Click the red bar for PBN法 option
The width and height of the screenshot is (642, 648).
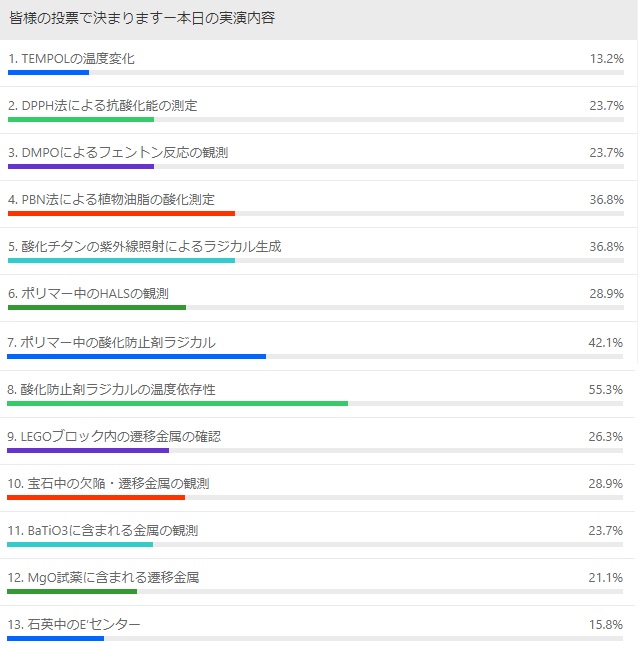122,214
